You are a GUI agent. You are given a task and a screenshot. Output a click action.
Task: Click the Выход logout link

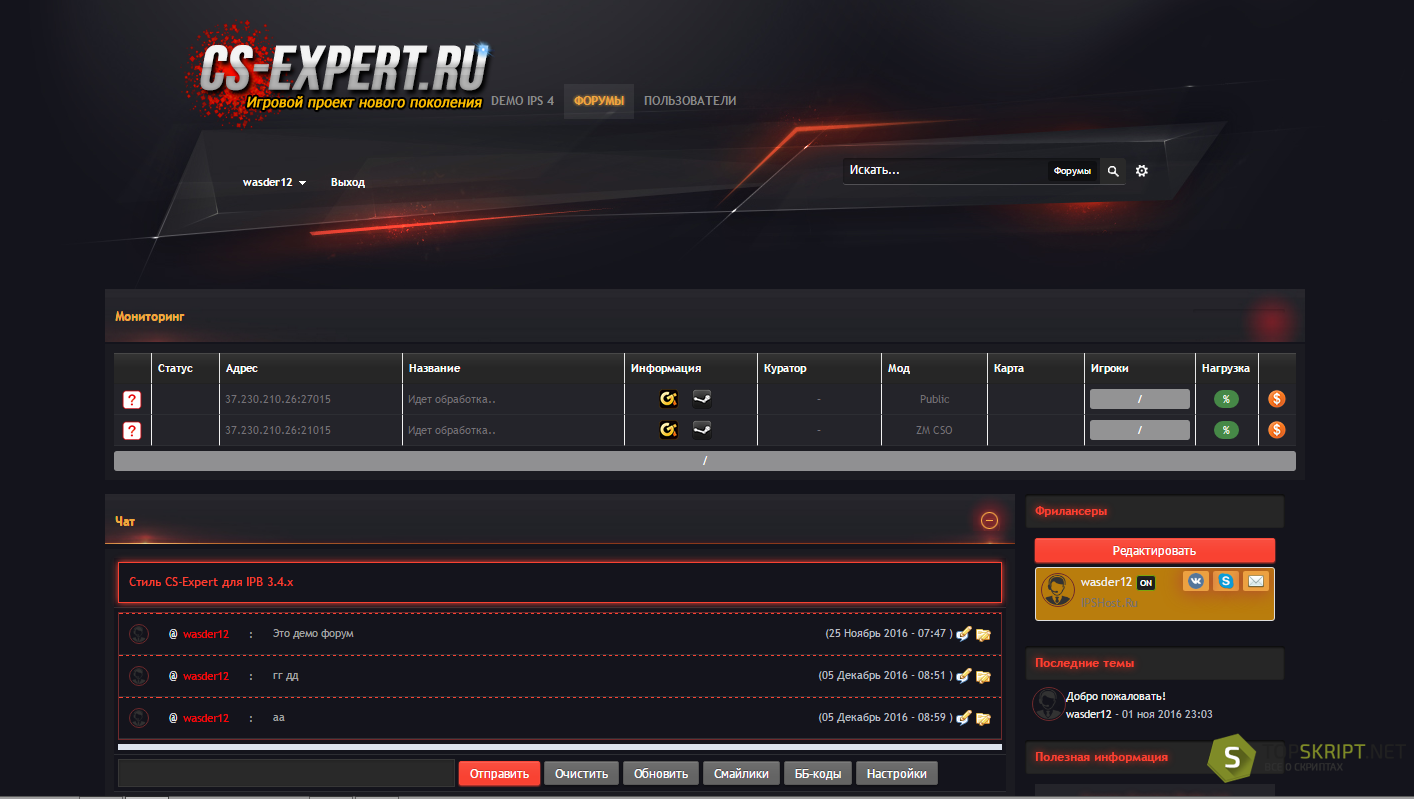coord(348,183)
